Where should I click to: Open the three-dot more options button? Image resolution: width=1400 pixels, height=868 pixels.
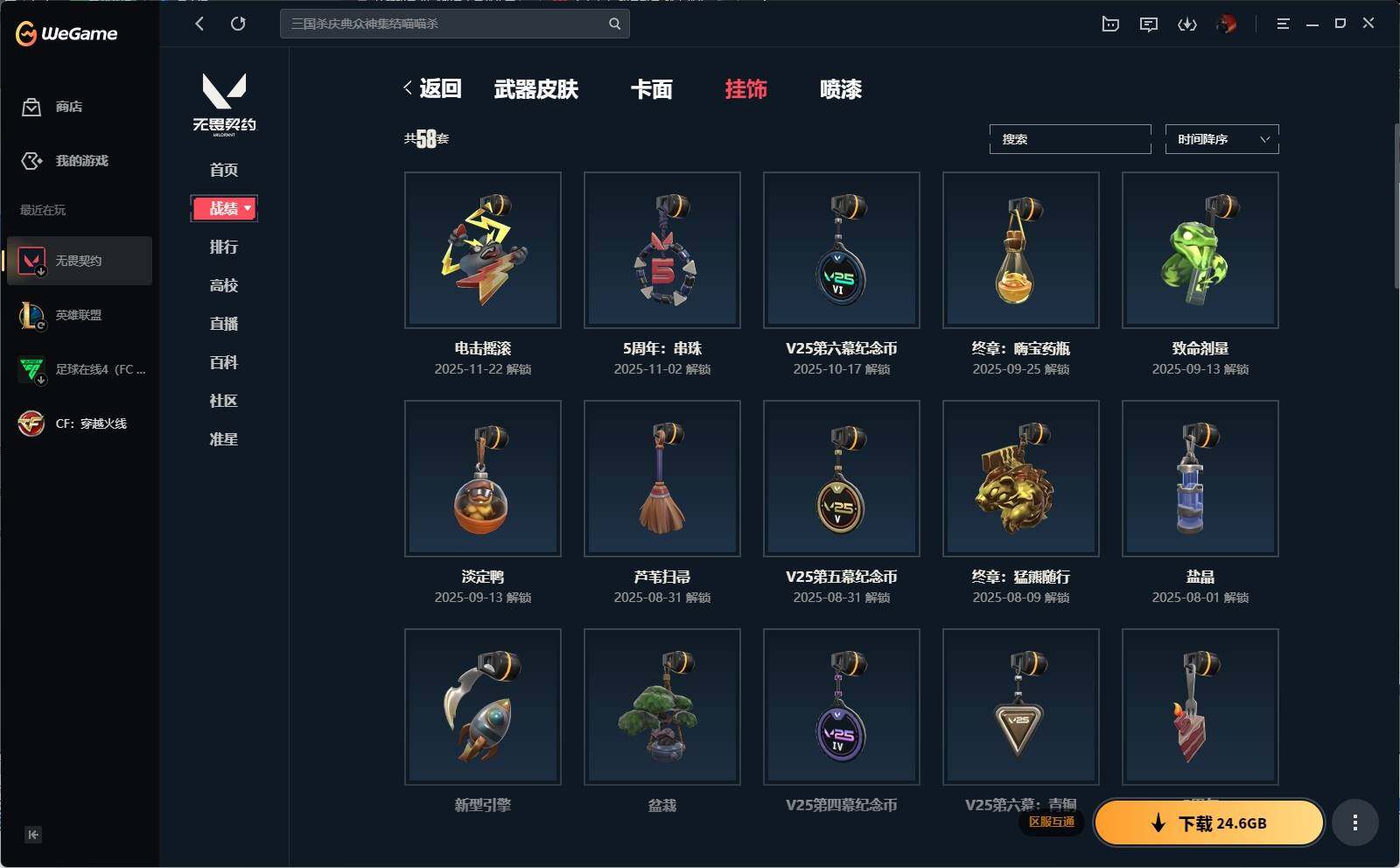click(1355, 822)
